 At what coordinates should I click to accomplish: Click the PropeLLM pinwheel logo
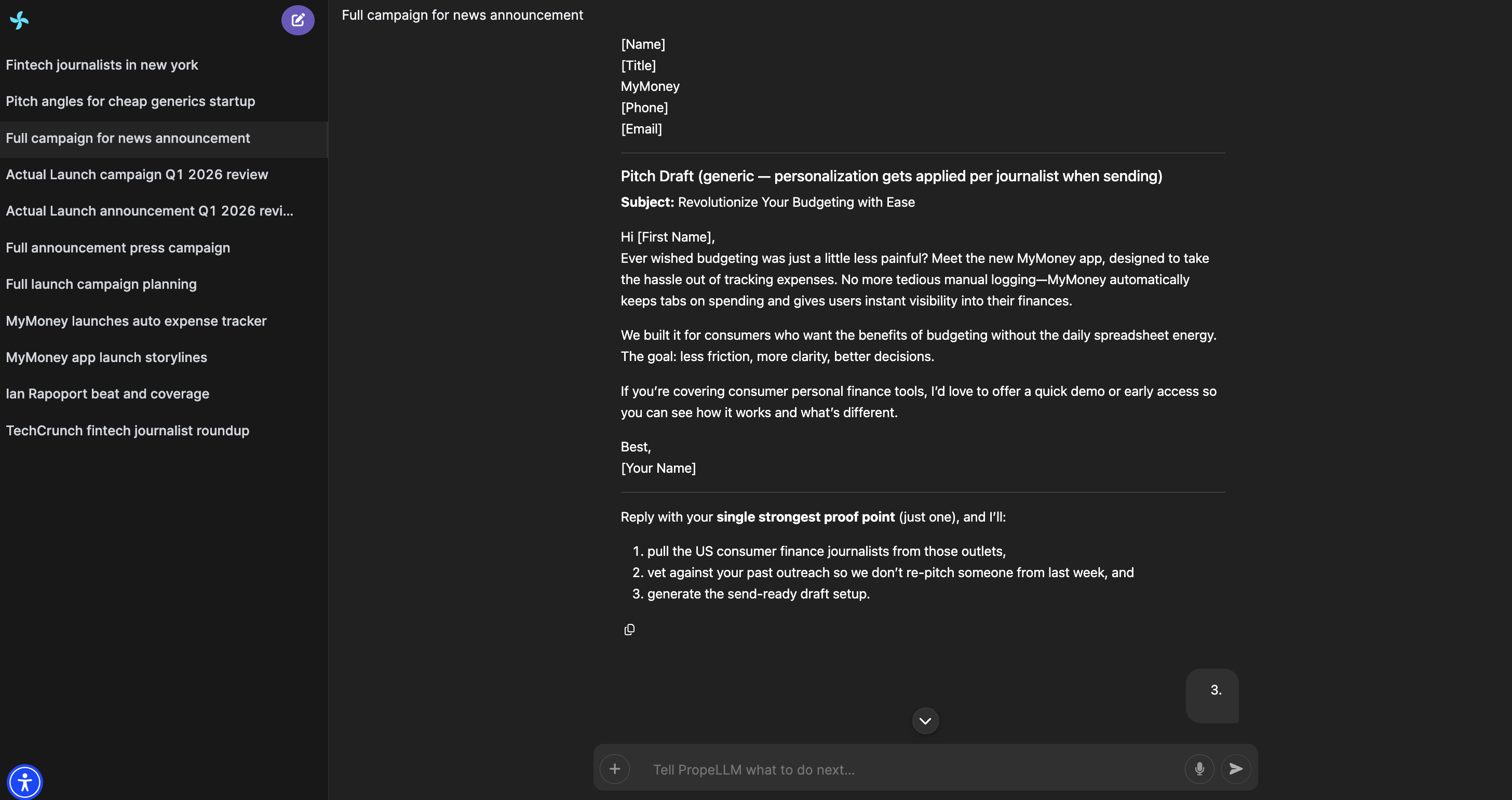point(19,21)
